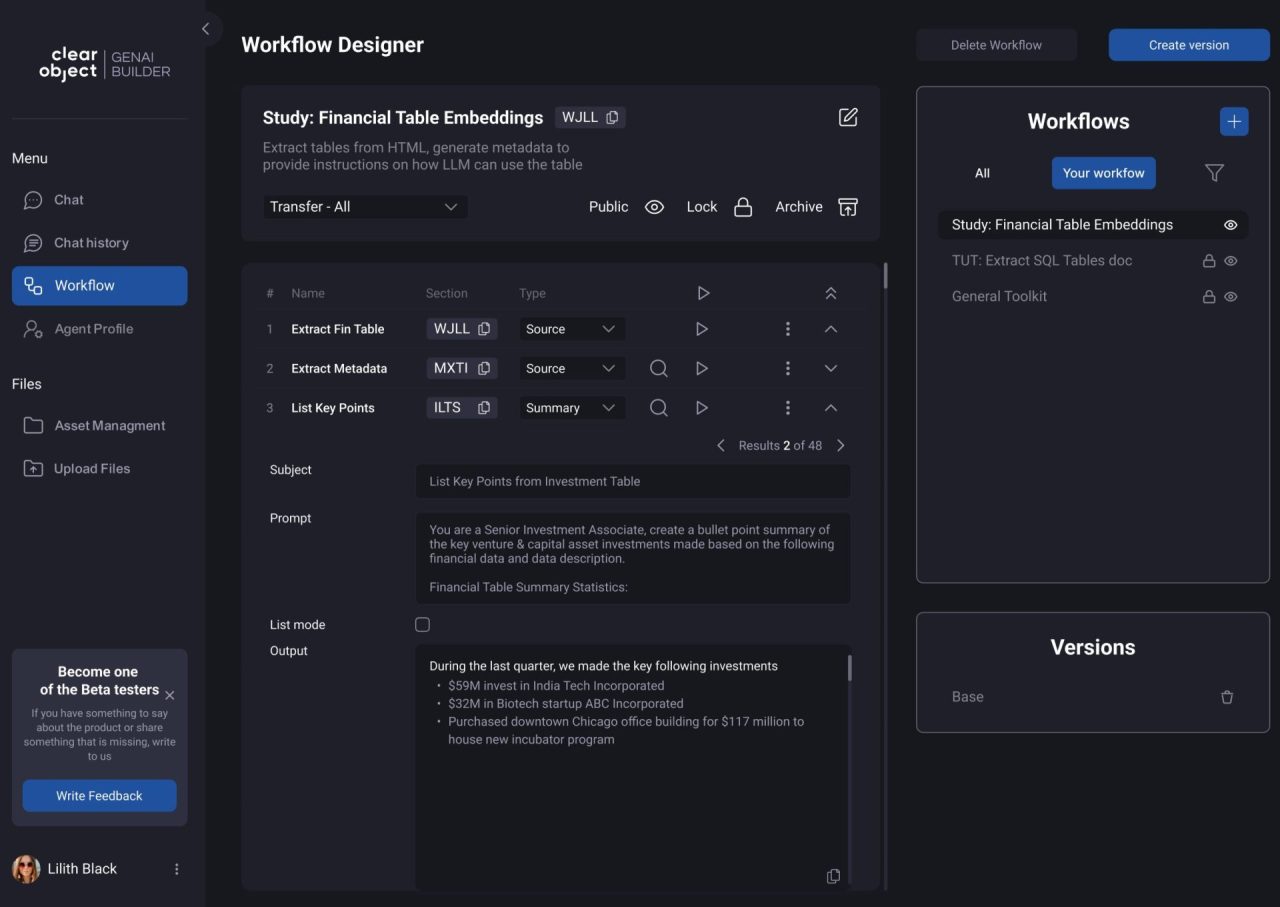This screenshot has width=1280, height=907.
Task: Open search for the List Key Points step
Action: click(x=658, y=407)
